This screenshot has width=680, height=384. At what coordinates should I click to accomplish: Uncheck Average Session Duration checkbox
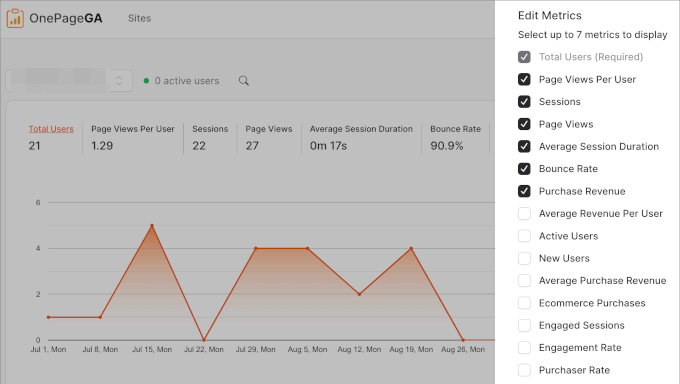524,146
